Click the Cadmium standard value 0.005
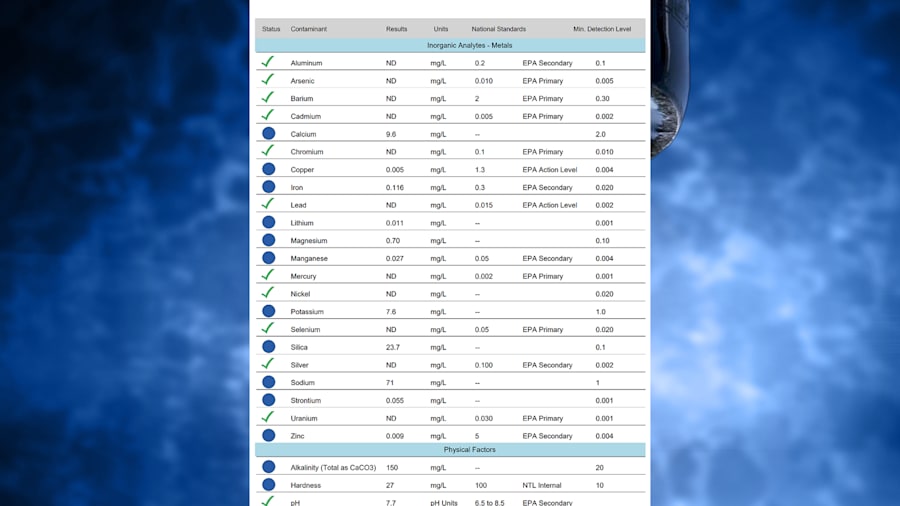This screenshot has height=506, width=900. tap(484, 116)
